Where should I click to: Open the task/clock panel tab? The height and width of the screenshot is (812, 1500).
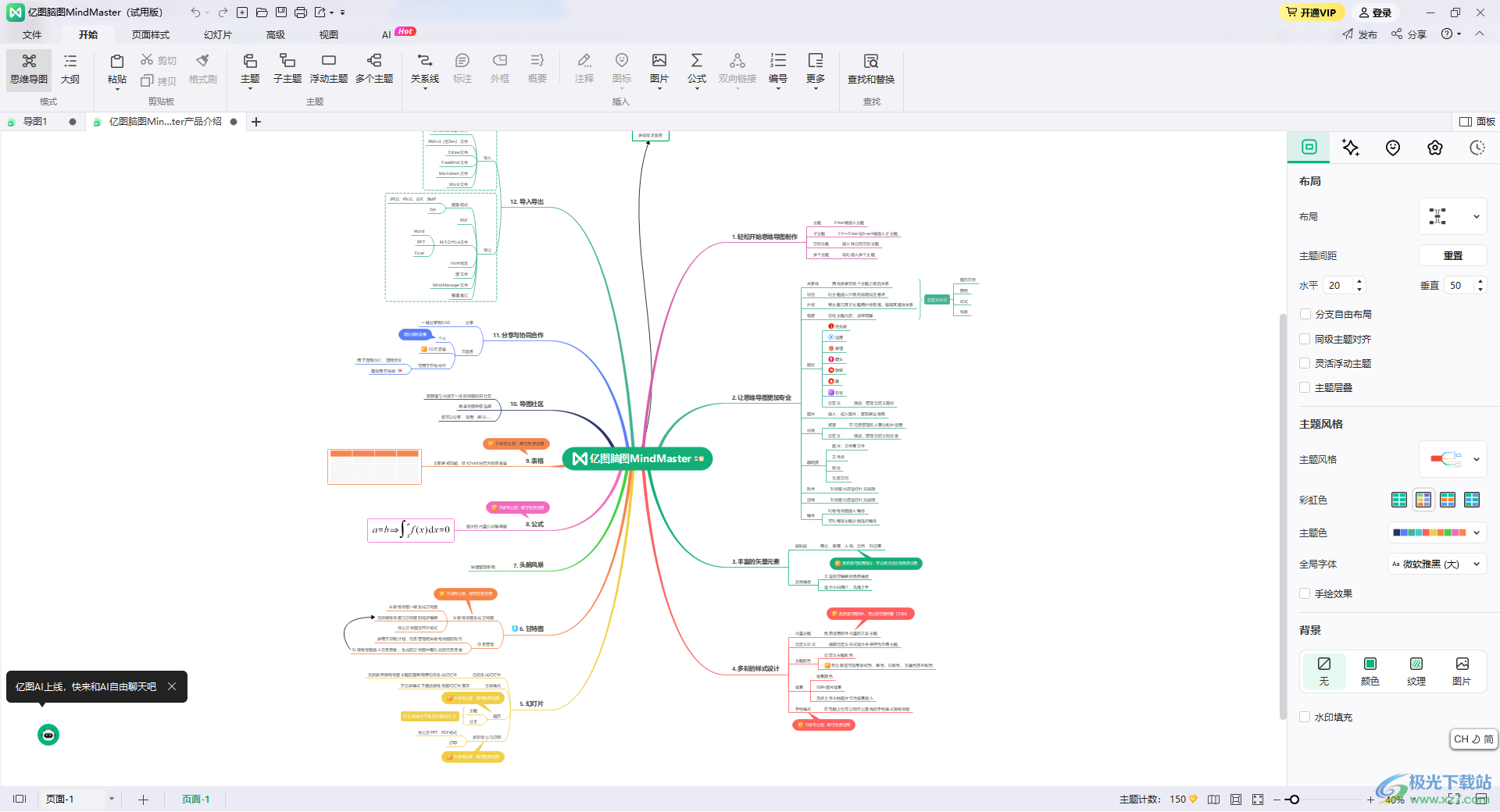tap(1477, 148)
